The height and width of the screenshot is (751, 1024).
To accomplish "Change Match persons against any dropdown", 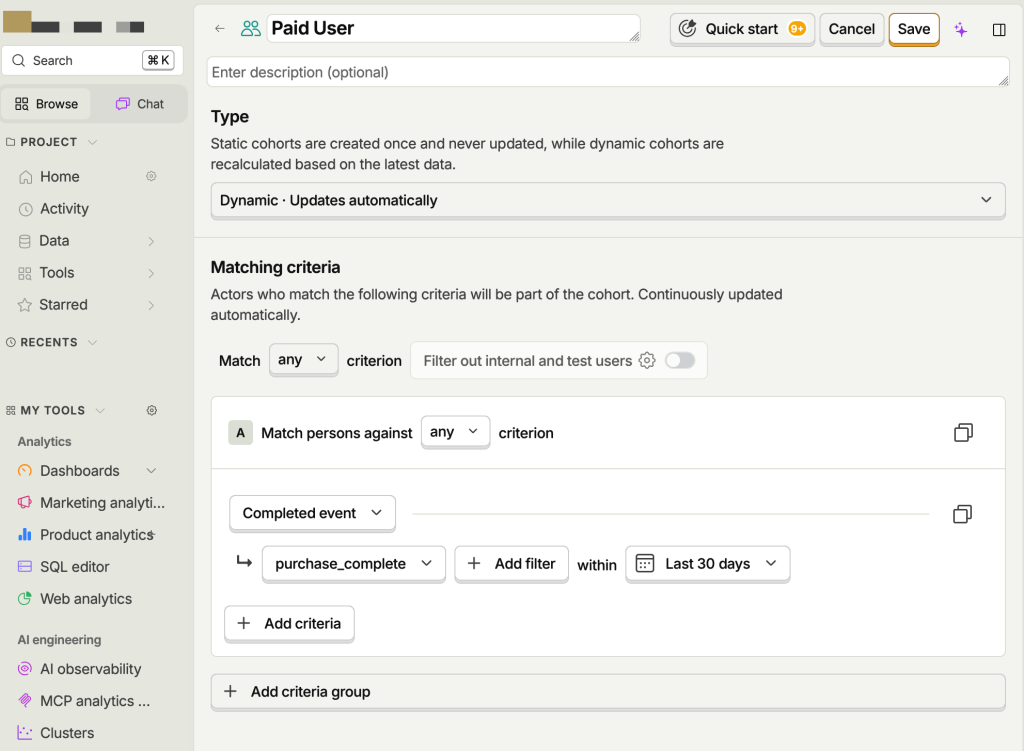I will coord(455,432).
